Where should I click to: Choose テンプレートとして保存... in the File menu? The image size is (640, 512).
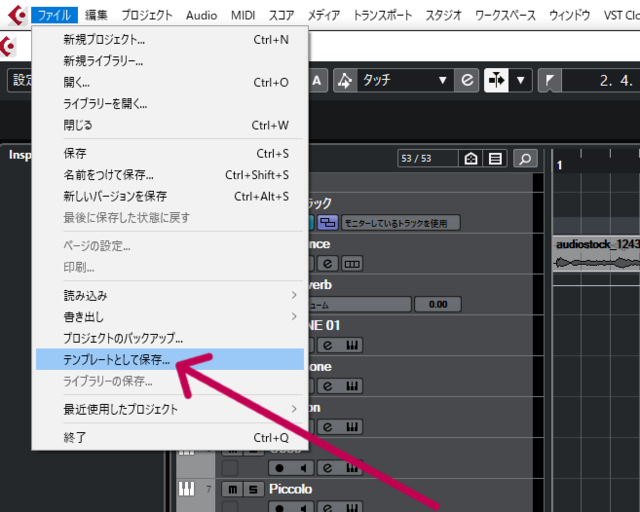170,359
